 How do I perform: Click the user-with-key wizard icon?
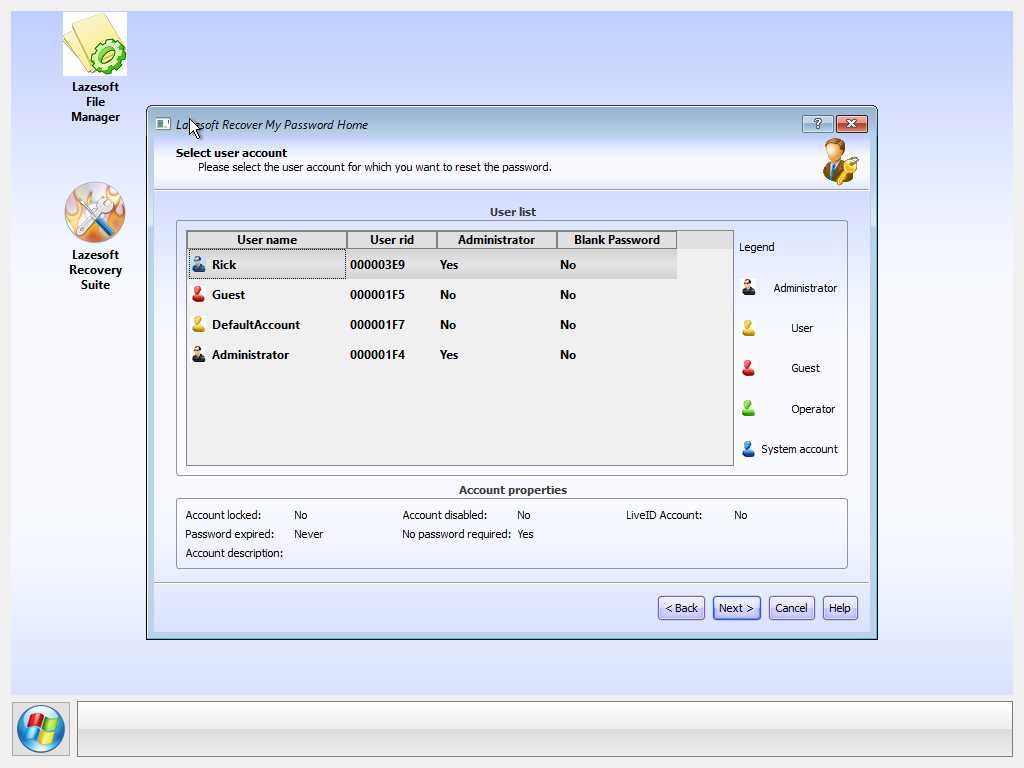[840, 161]
